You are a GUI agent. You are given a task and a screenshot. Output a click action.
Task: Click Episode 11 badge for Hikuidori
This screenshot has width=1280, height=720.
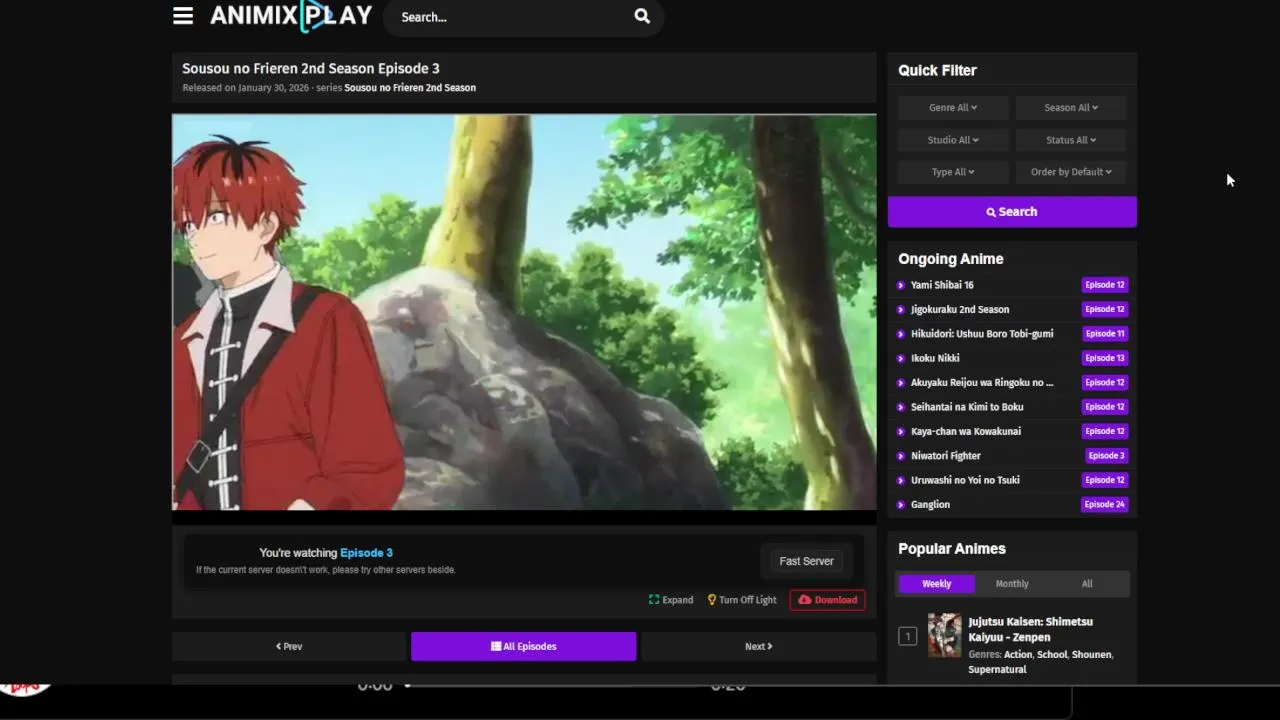[x=1105, y=334]
